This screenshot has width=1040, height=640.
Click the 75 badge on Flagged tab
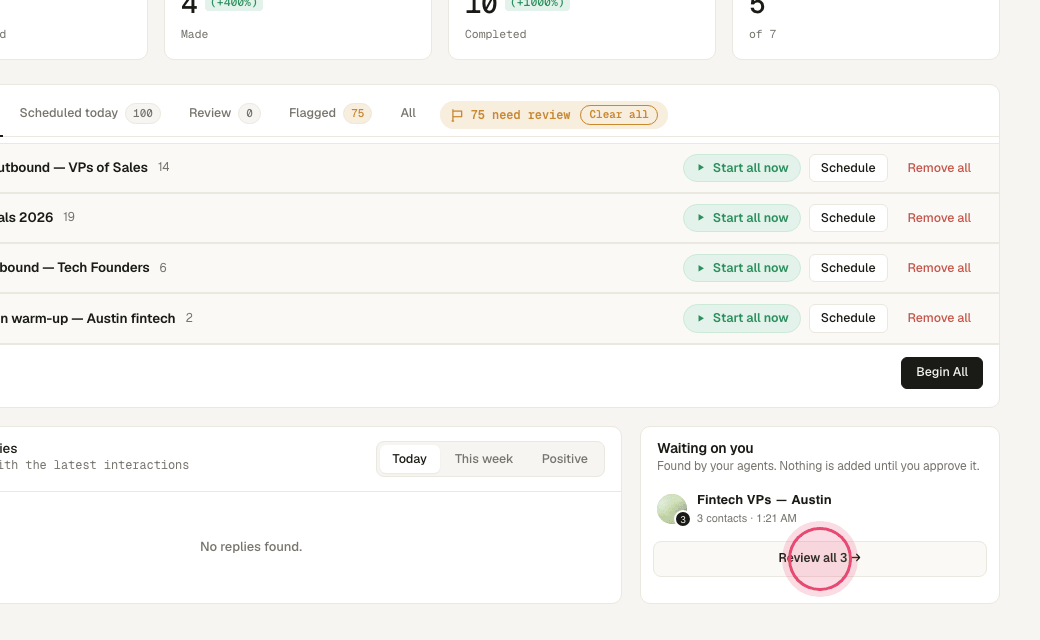tap(358, 113)
